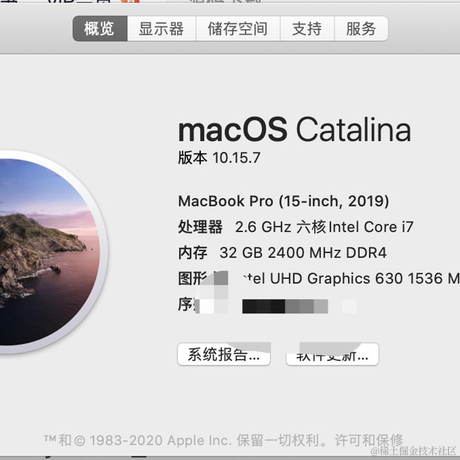460x460 pixels.
Task: Click MacBook Pro (15-inch, 2019) model text
Action: [x=284, y=201]
